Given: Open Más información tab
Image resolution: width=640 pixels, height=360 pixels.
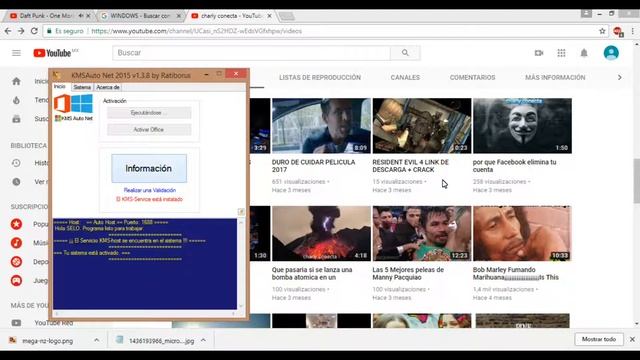Looking at the screenshot, I should (x=555, y=77).
